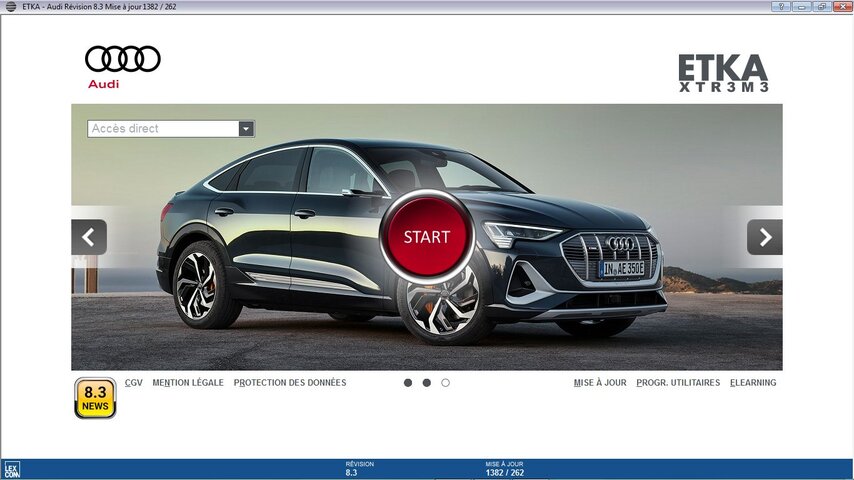Screen dimensions: 854x480
Task: Click the red START button
Action: pyautogui.click(x=426, y=236)
